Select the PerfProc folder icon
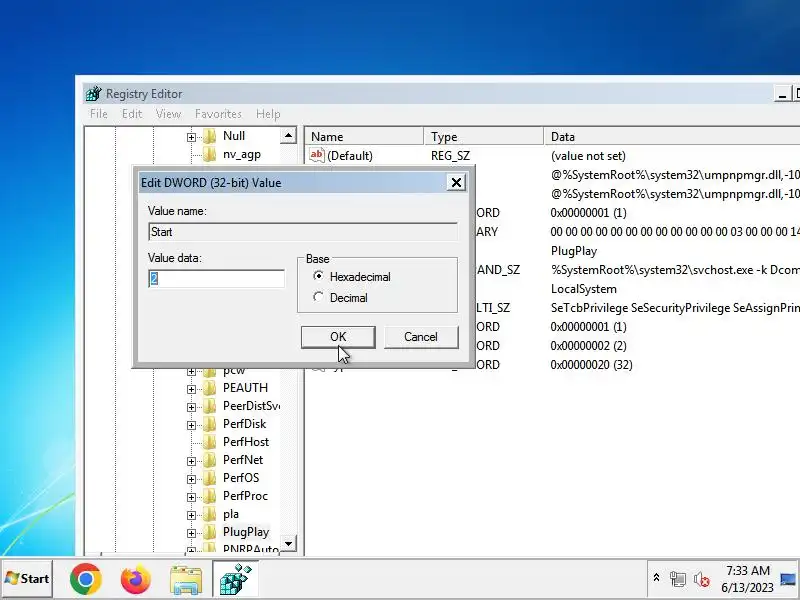The width and height of the screenshot is (800, 600). click(x=209, y=495)
